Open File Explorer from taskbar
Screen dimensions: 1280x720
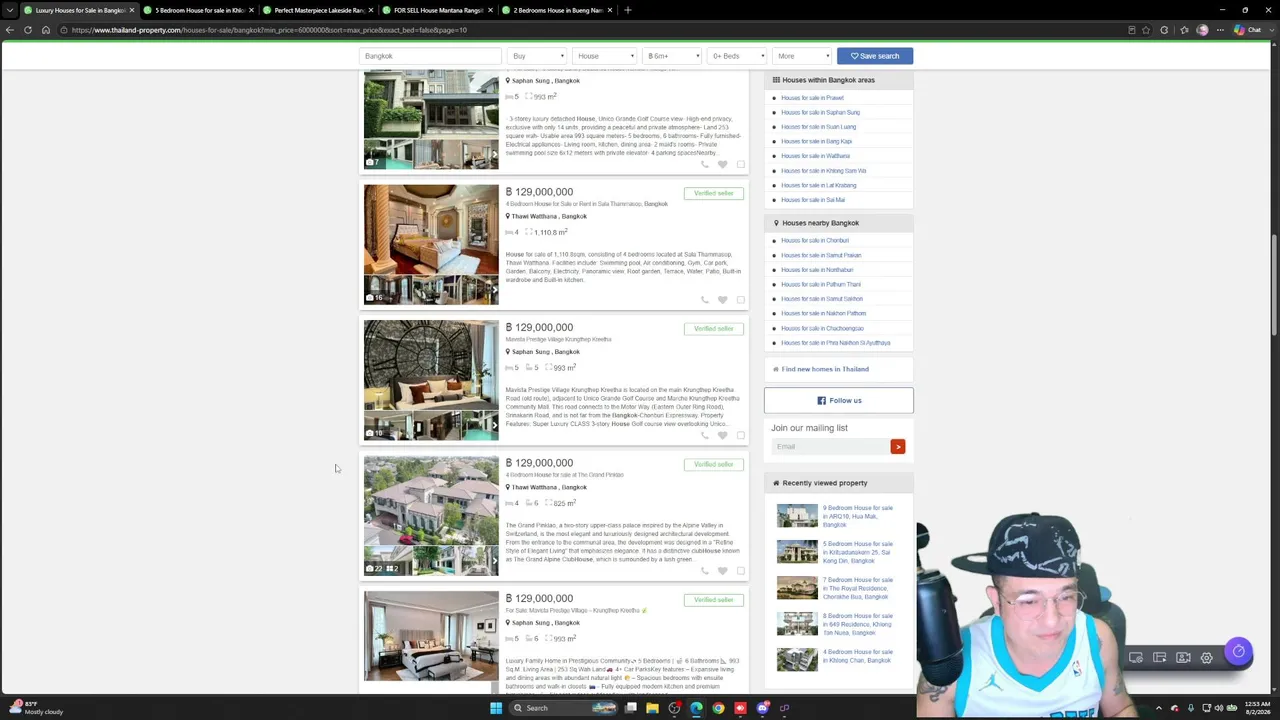point(652,708)
